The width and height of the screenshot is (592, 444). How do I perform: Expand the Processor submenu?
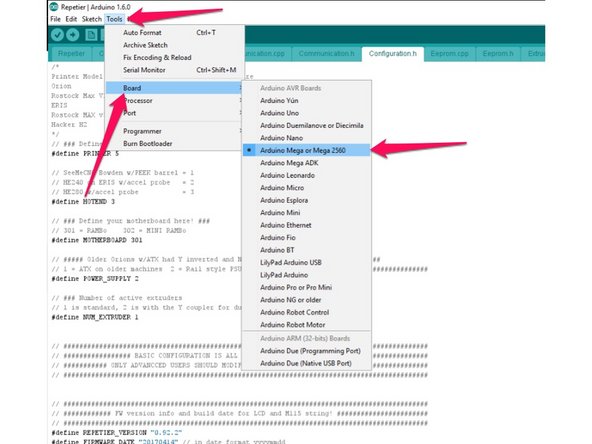(x=174, y=100)
